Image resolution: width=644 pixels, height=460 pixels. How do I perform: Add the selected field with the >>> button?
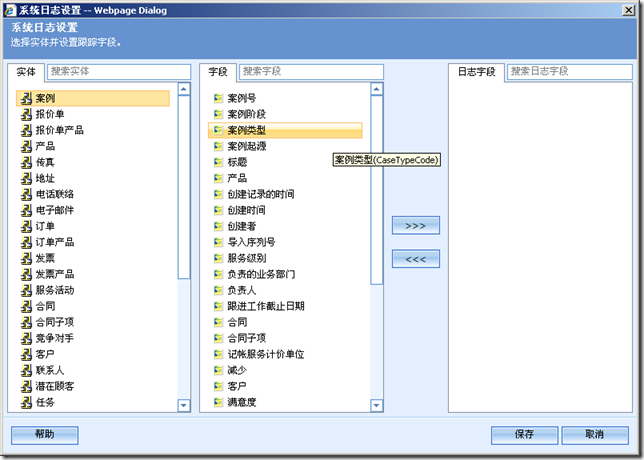tap(416, 225)
